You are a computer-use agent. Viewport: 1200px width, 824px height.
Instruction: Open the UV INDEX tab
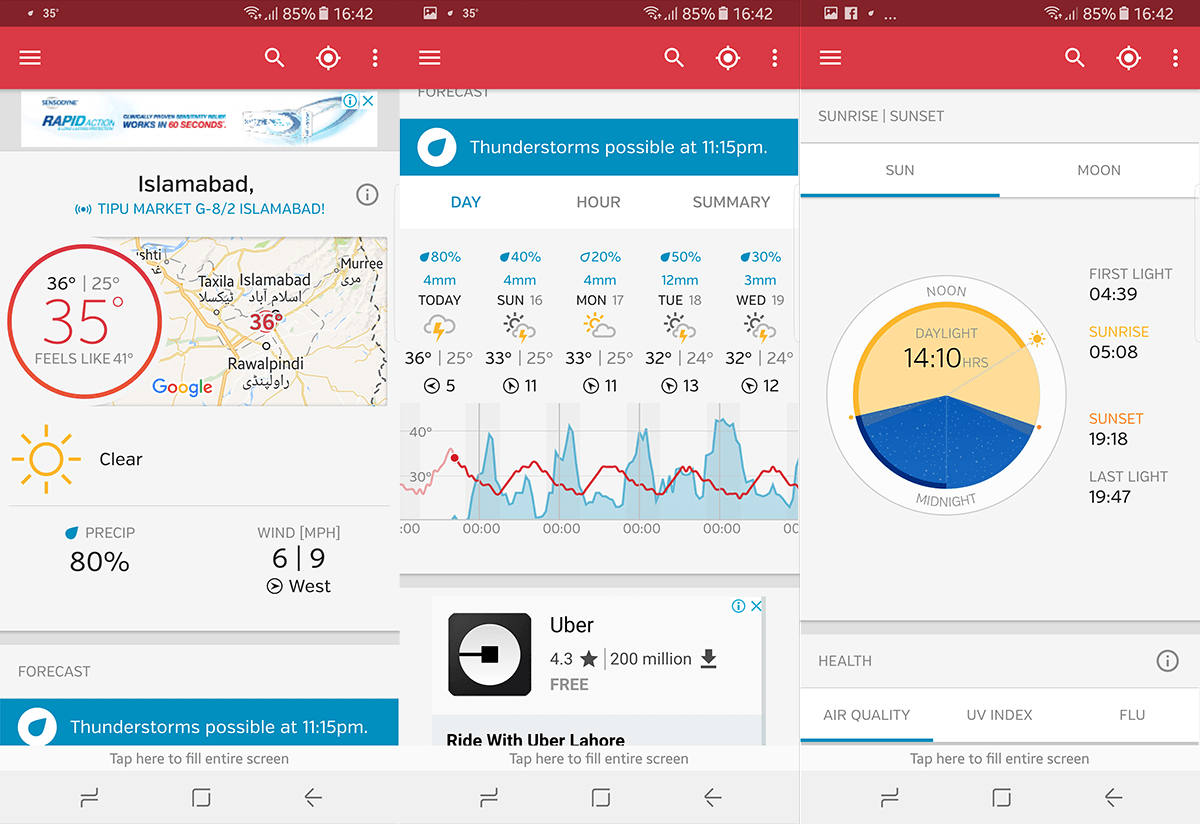tap(998, 715)
